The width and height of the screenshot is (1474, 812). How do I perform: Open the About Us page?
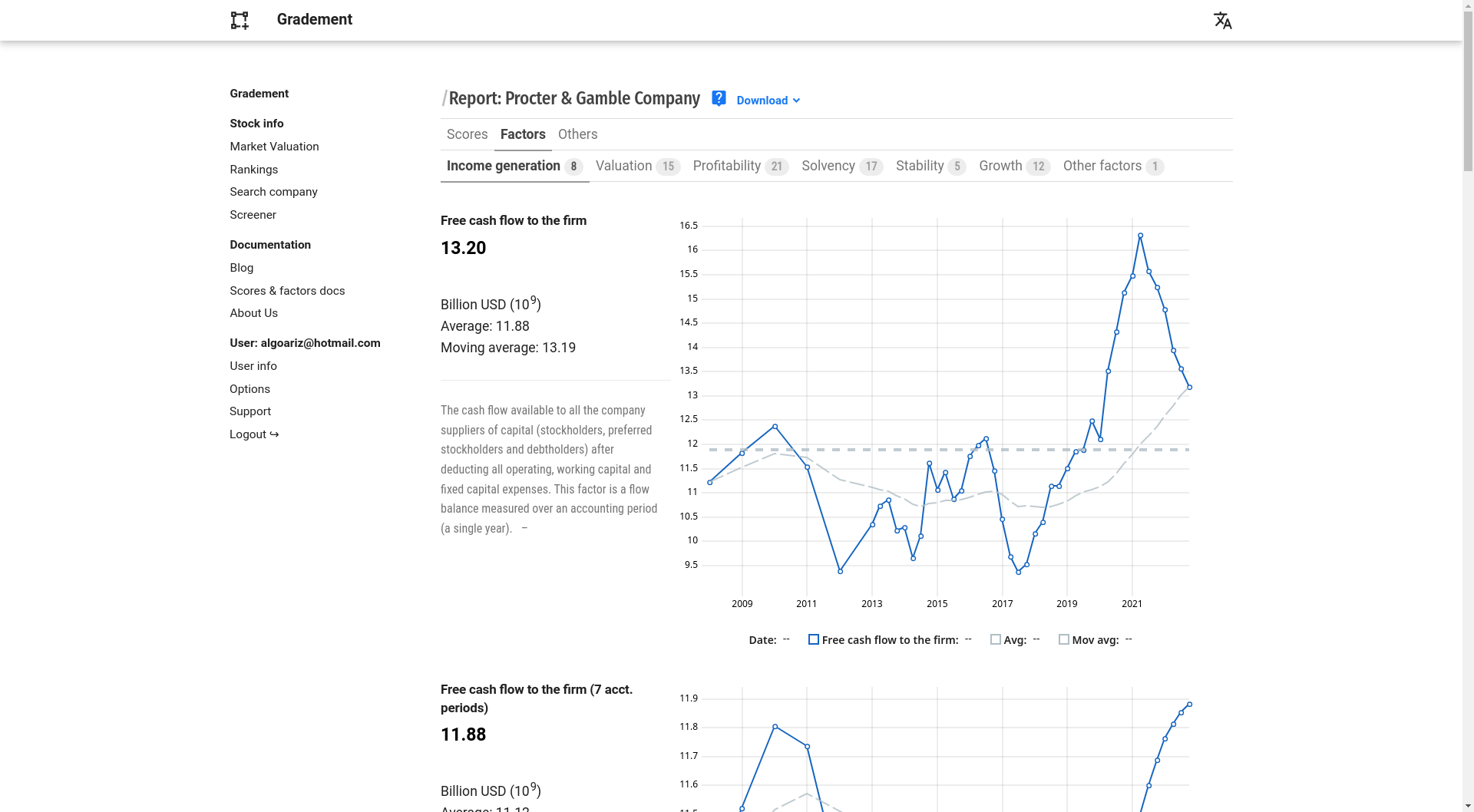[254, 313]
